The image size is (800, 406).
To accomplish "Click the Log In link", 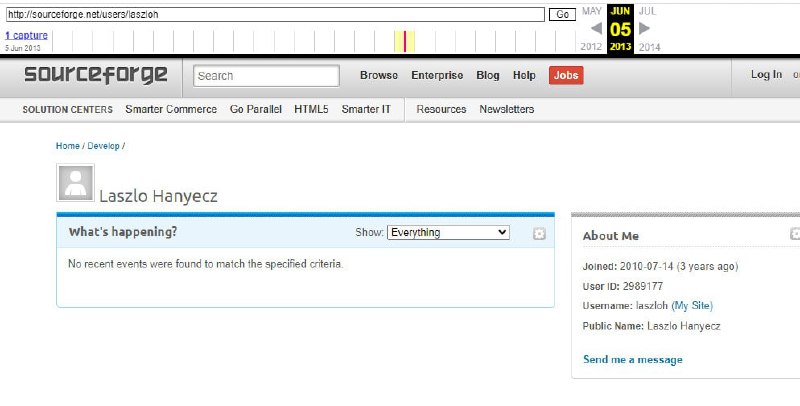I will pyautogui.click(x=766, y=74).
